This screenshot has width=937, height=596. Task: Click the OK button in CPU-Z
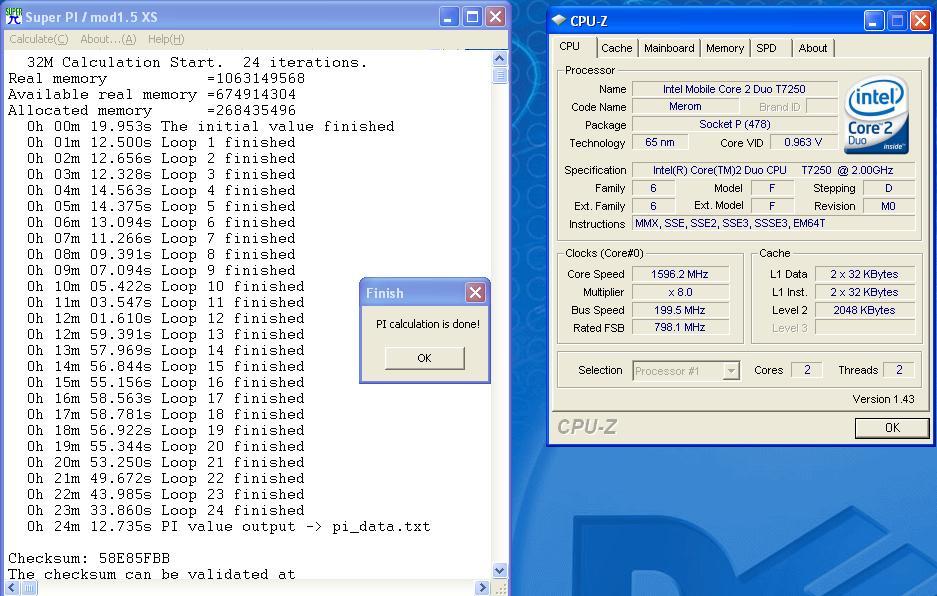(x=892, y=428)
